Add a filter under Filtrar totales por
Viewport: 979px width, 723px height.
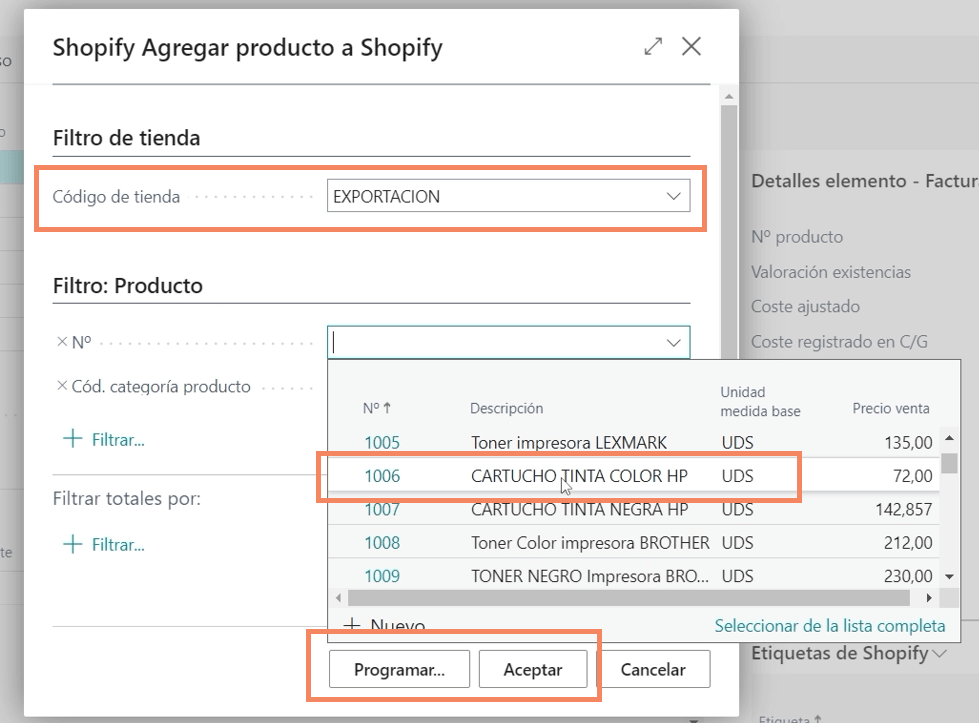105,545
